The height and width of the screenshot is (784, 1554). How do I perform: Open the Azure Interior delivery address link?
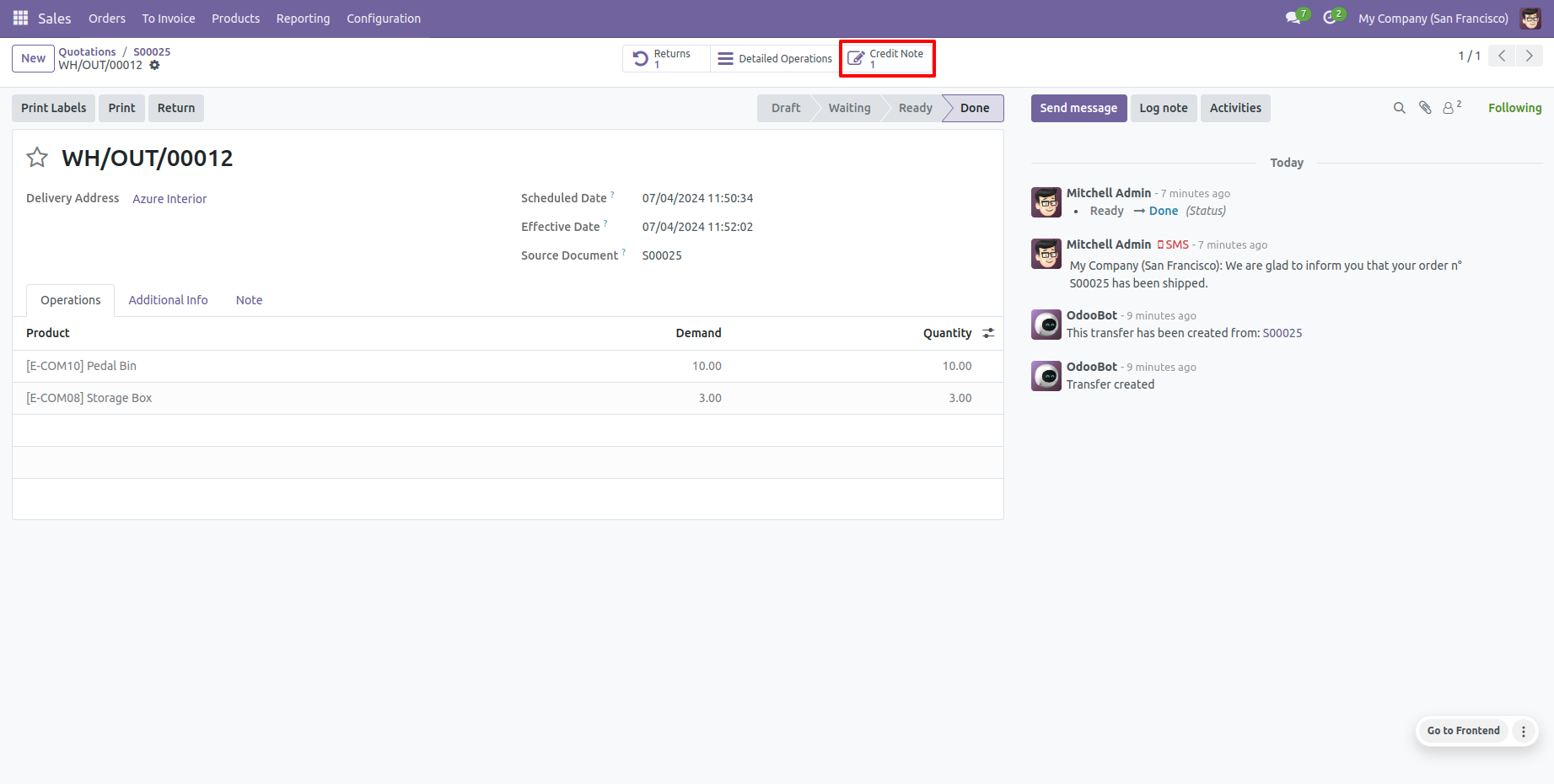point(169,199)
